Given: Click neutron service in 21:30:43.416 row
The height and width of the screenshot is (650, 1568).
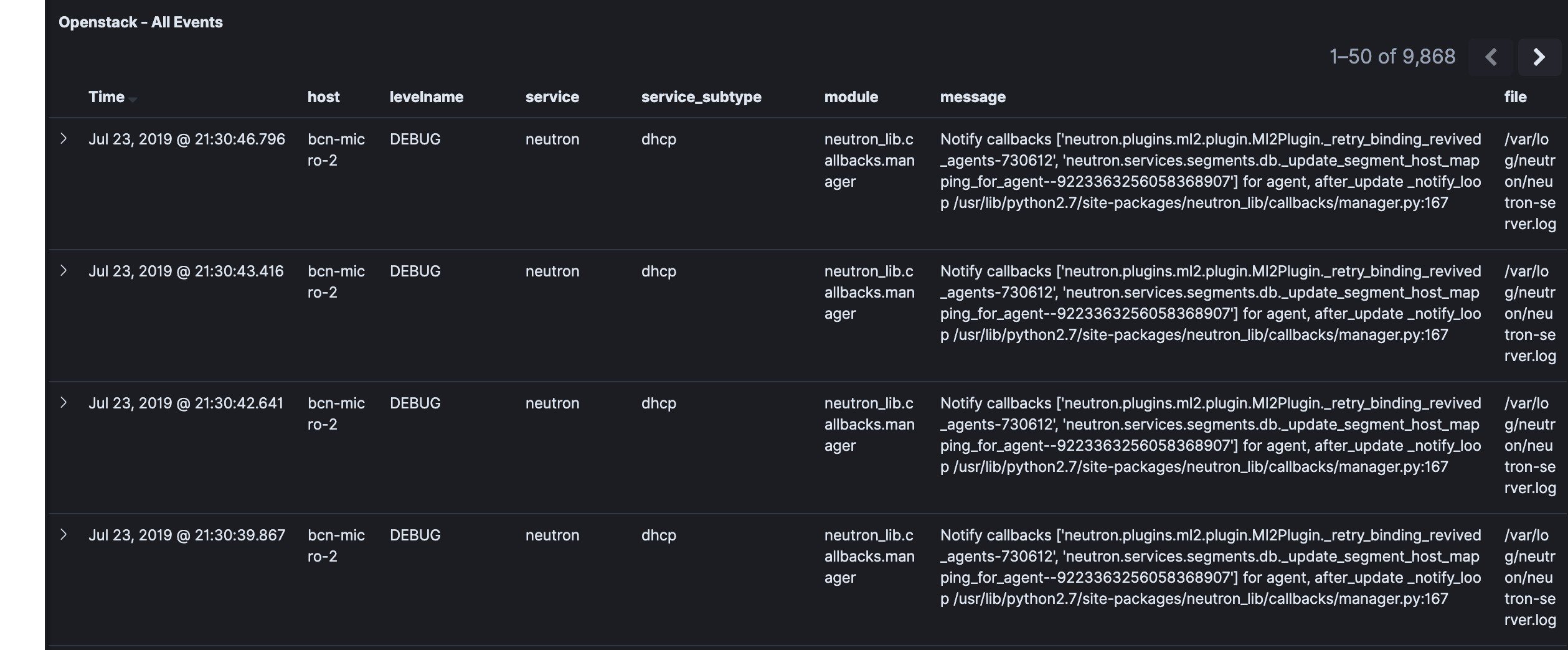Looking at the screenshot, I should (552, 271).
